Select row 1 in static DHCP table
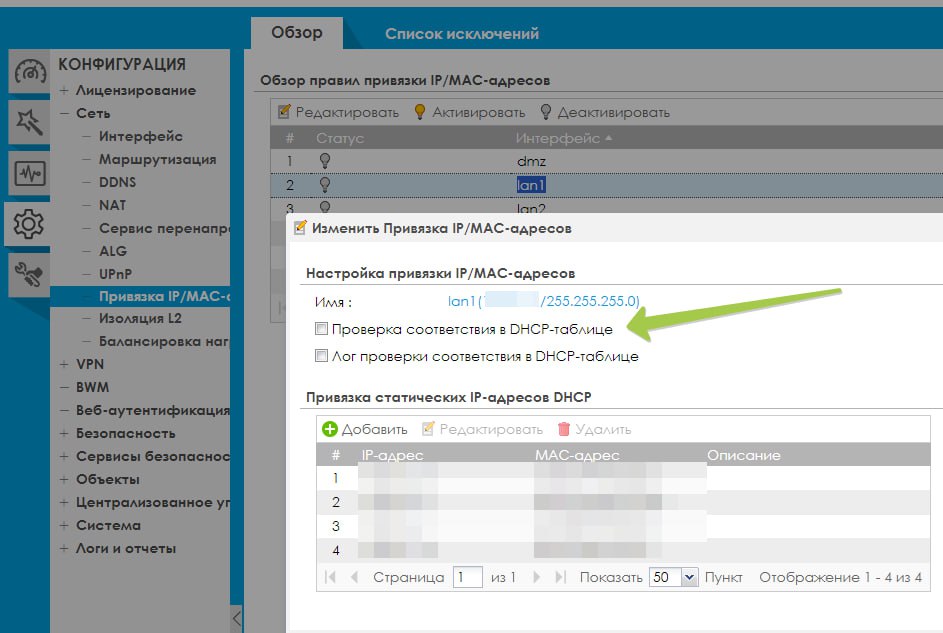Screen dimensions: 943x633 pyautogui.click(x=623, y=479)
